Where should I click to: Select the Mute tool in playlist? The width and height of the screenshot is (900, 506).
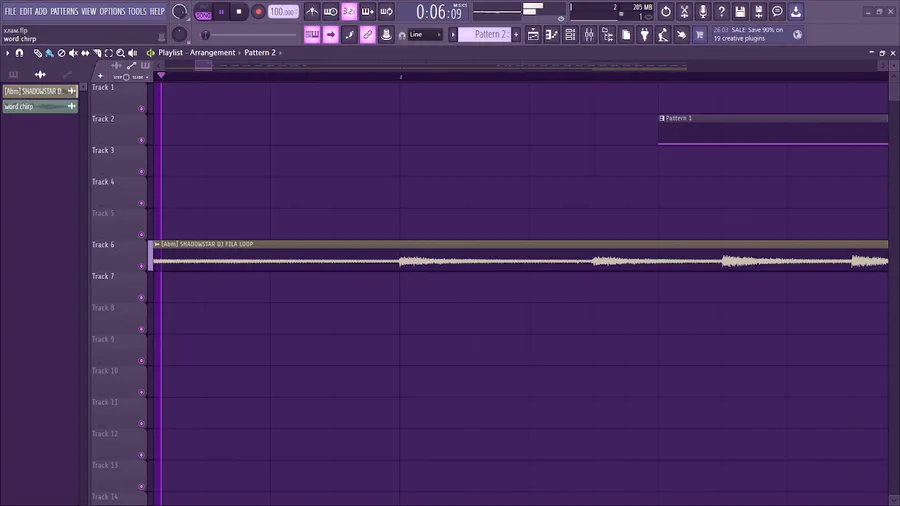pyautogui.click(x=73, y=53)
